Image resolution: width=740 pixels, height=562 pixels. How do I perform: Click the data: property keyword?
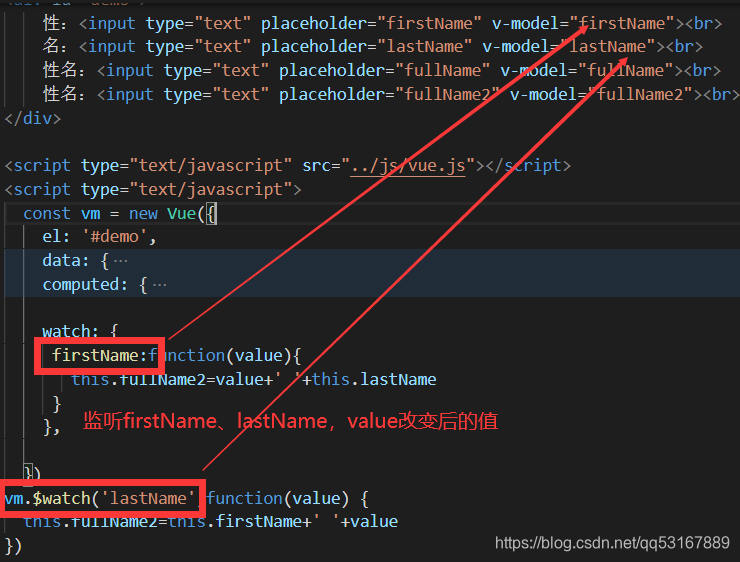click(66, 260)
